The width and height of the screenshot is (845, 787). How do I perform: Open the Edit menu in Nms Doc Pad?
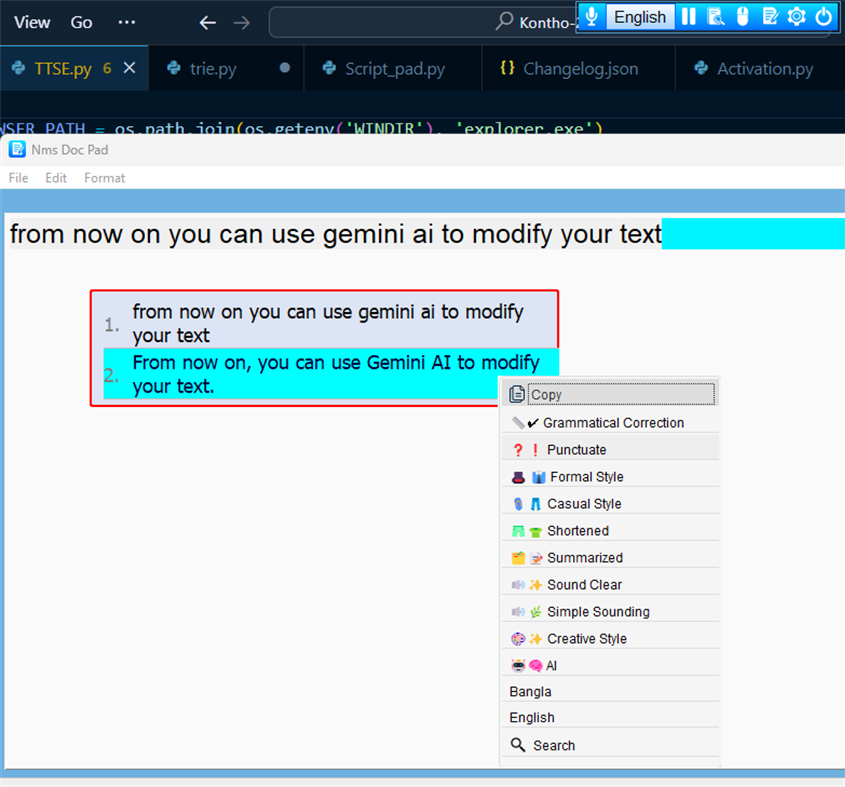pyautogui.click(x=56, y=178)
